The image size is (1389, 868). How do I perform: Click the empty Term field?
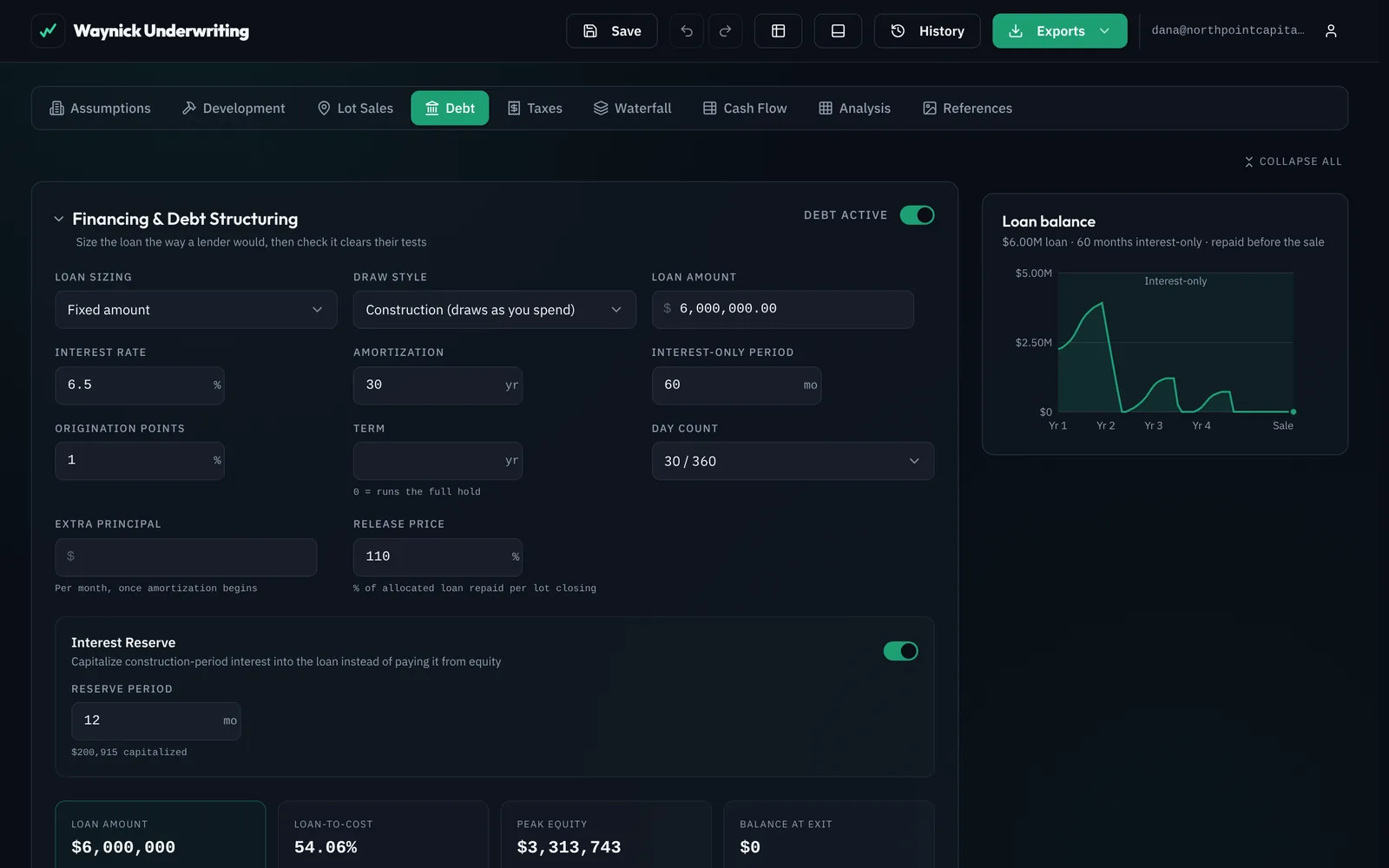click(438, 461)
